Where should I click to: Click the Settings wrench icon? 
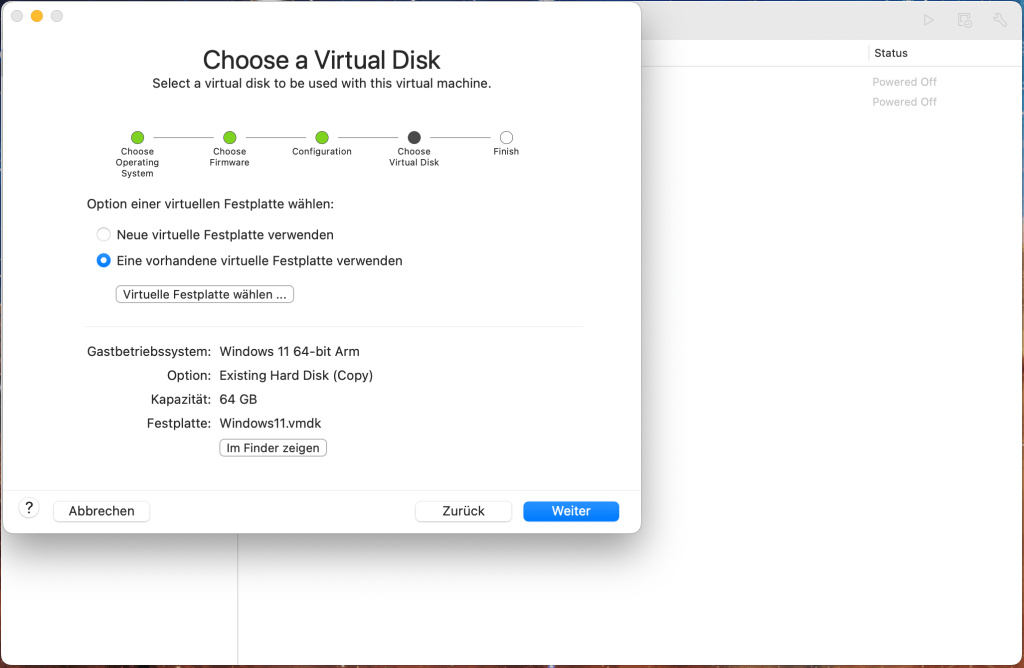[x=999, y=19]
